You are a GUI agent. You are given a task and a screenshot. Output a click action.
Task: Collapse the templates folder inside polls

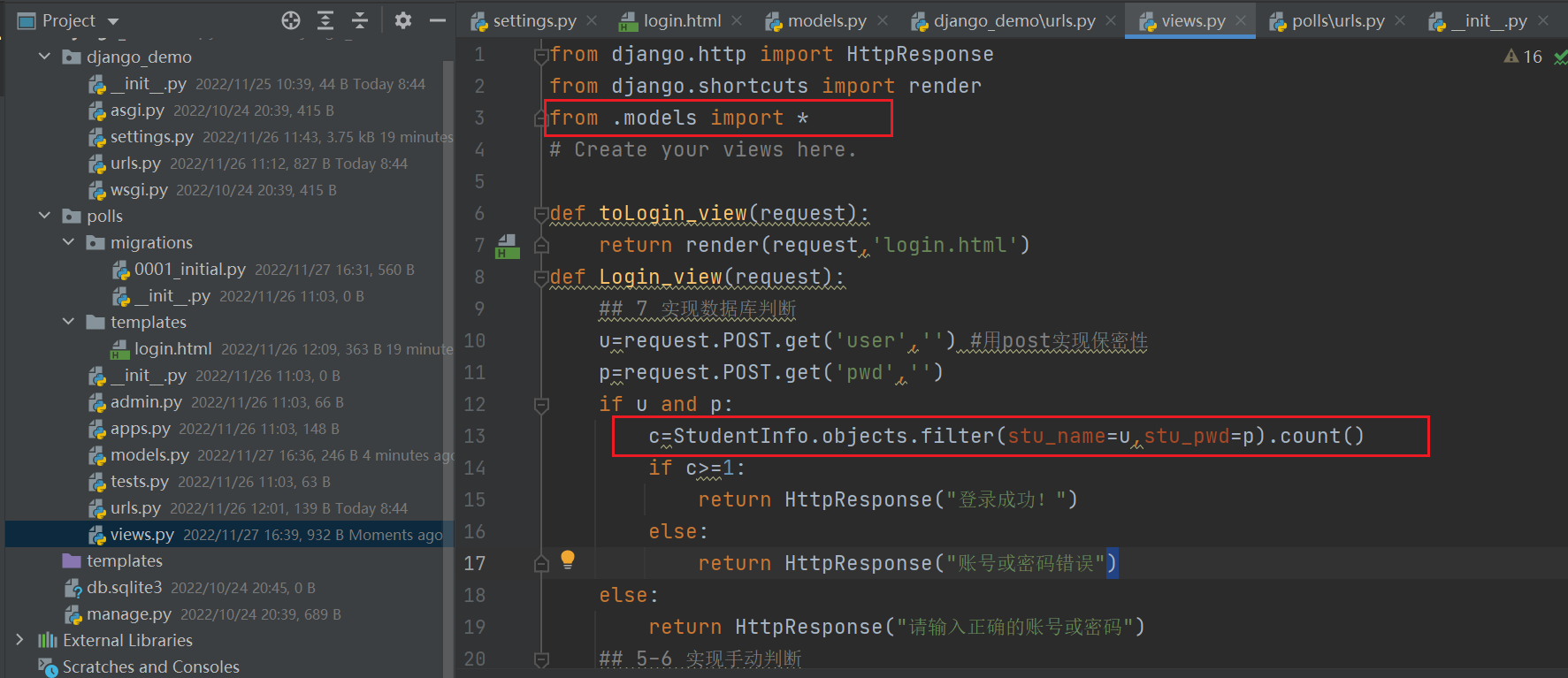pos(69,322)
